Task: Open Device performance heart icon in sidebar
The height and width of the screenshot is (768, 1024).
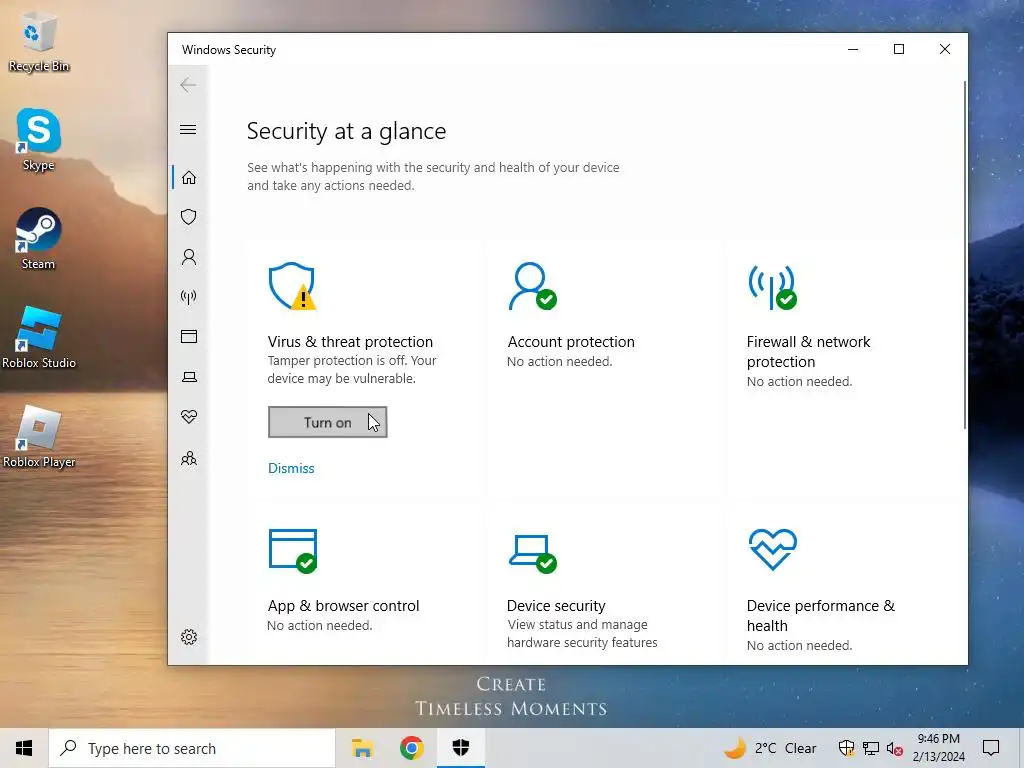Action: [189, 417]
